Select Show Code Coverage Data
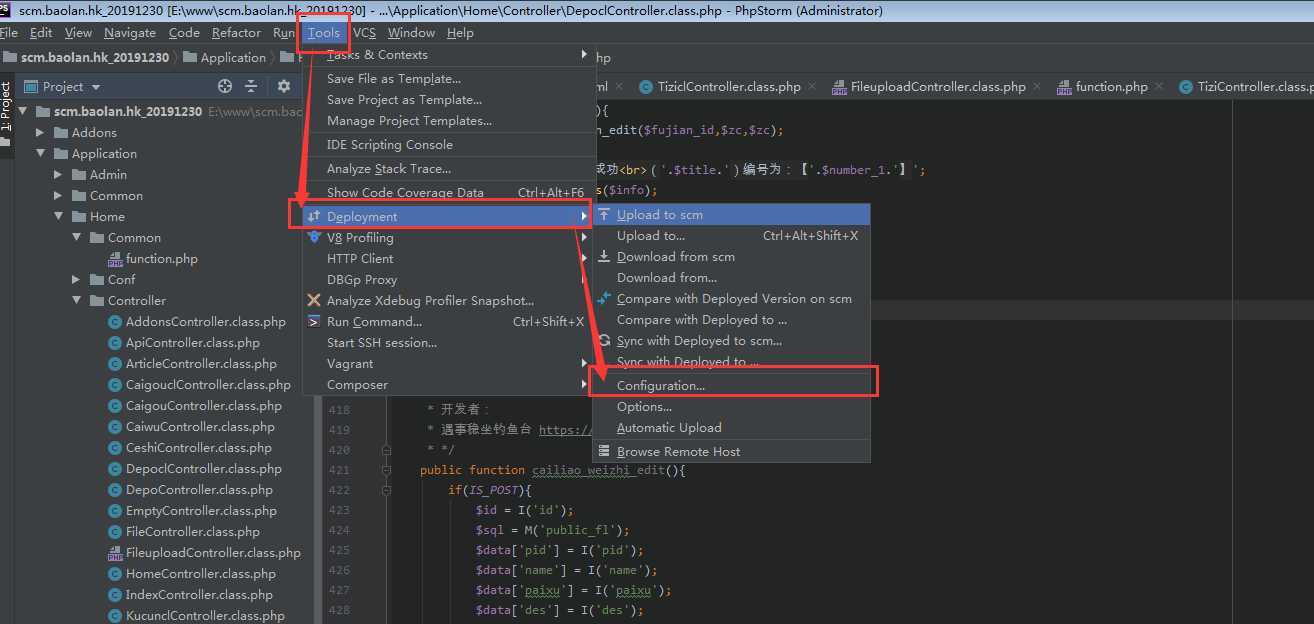Screen dimensions: 1314x624 click(447, 193)
